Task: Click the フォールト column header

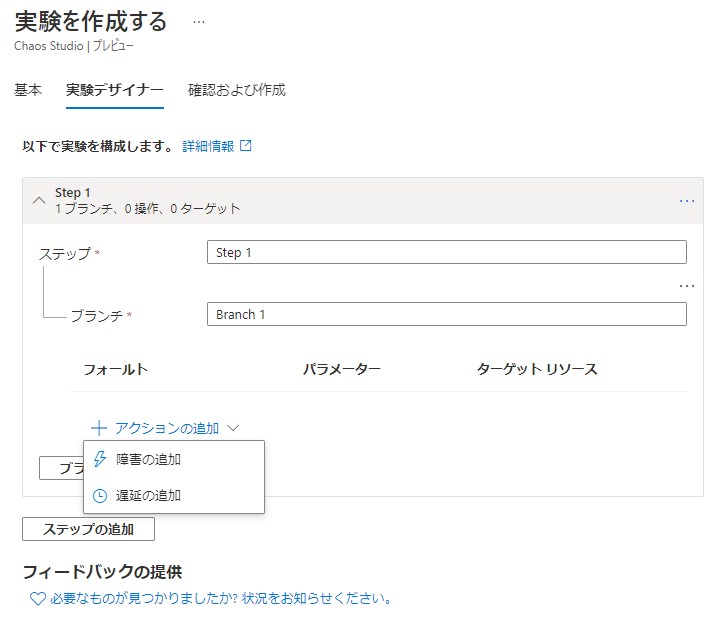Action: point(116,369)
